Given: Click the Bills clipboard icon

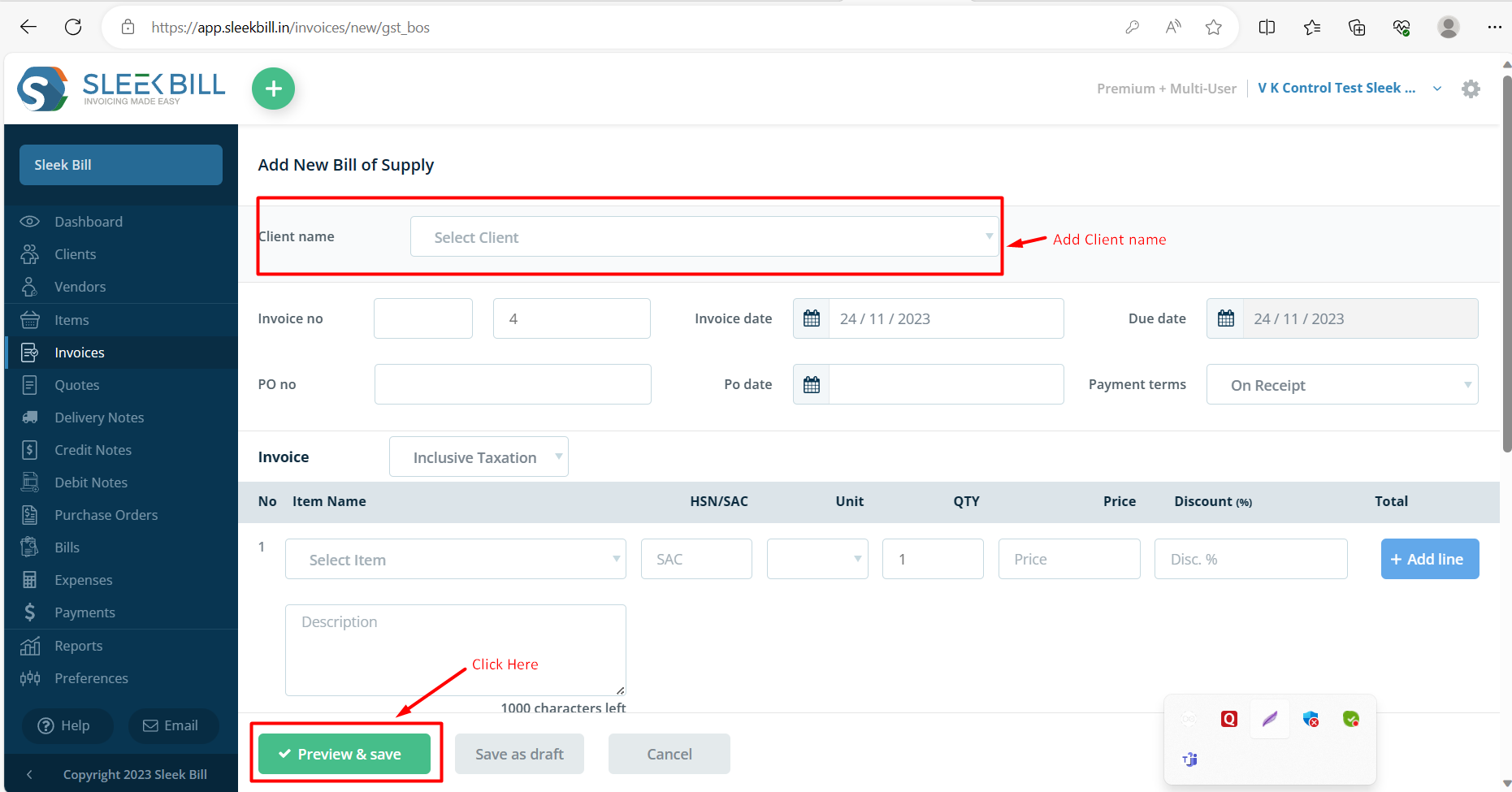Looking at the screenshot, I should [x=30, y=547].
